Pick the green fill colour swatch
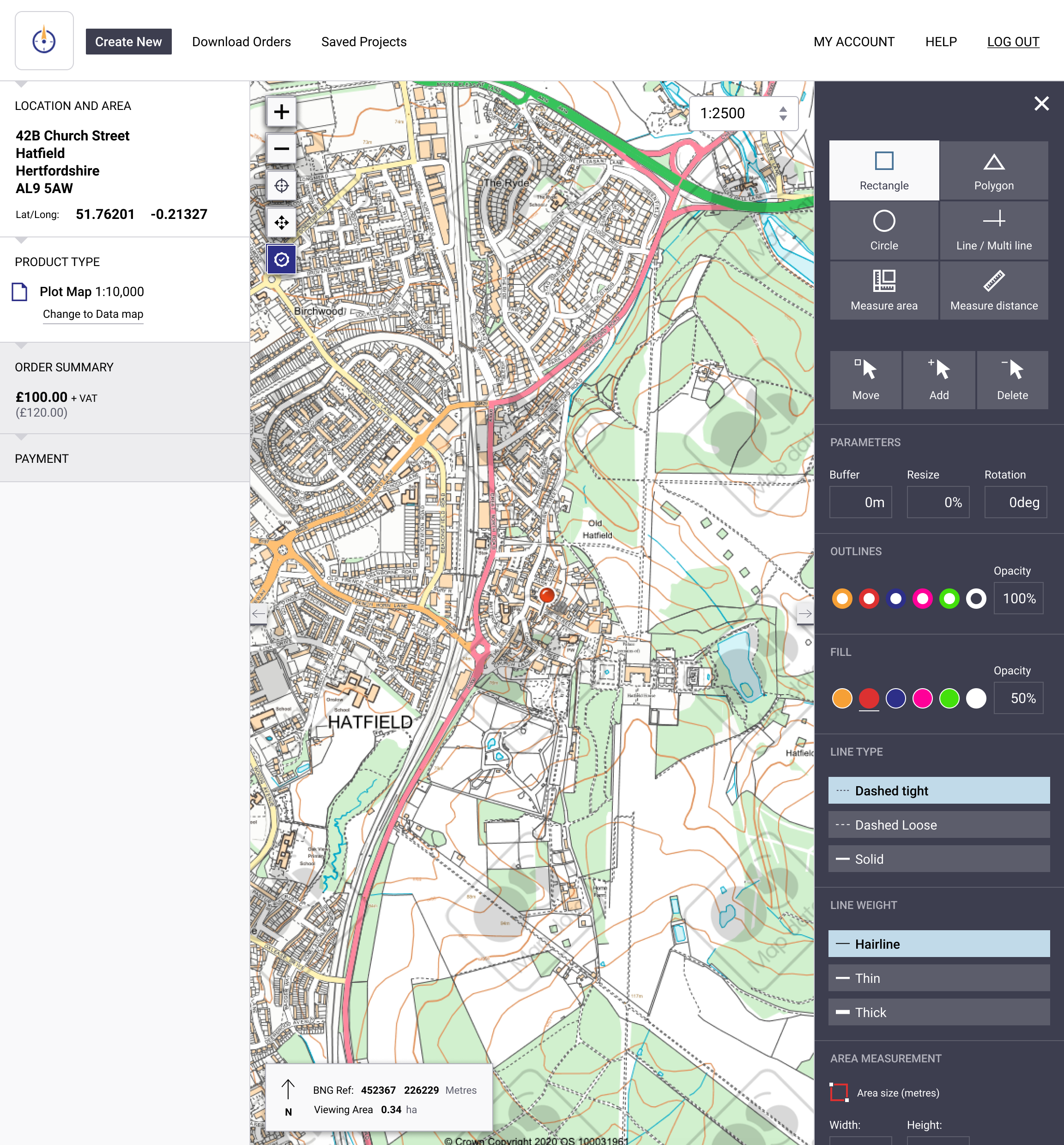This screenshot has width=1064, height=1145. point(949,698)
